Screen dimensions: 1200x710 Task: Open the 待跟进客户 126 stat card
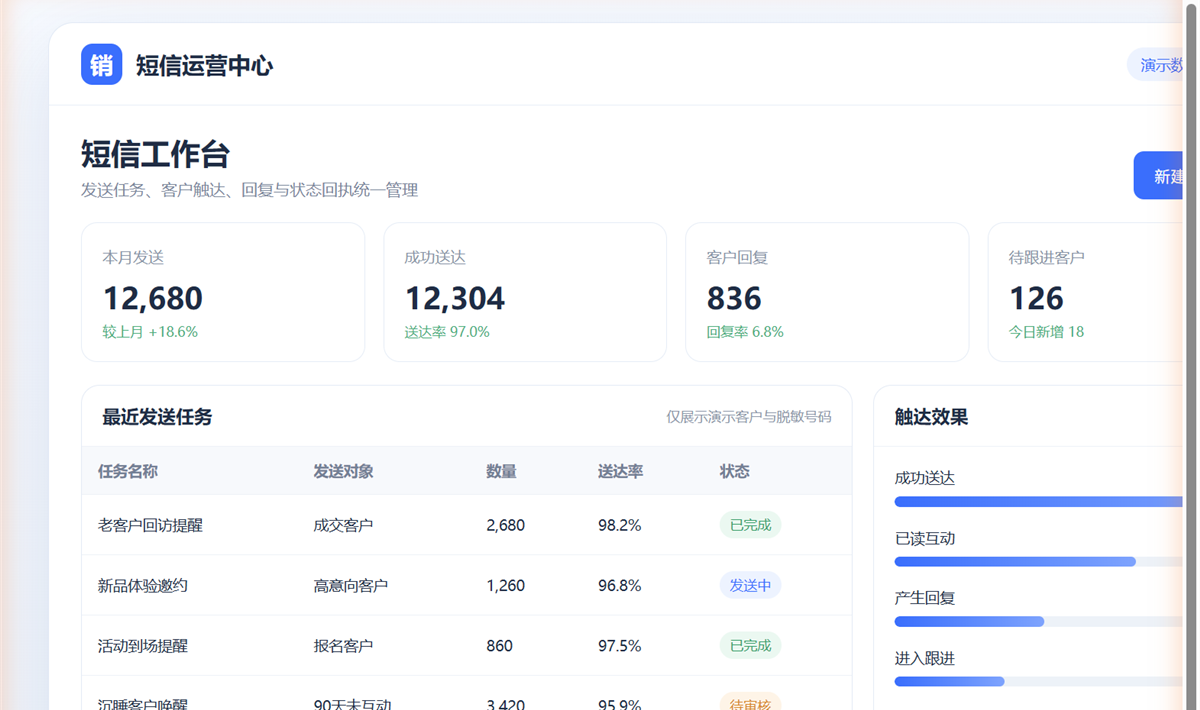pos(1086,292)
